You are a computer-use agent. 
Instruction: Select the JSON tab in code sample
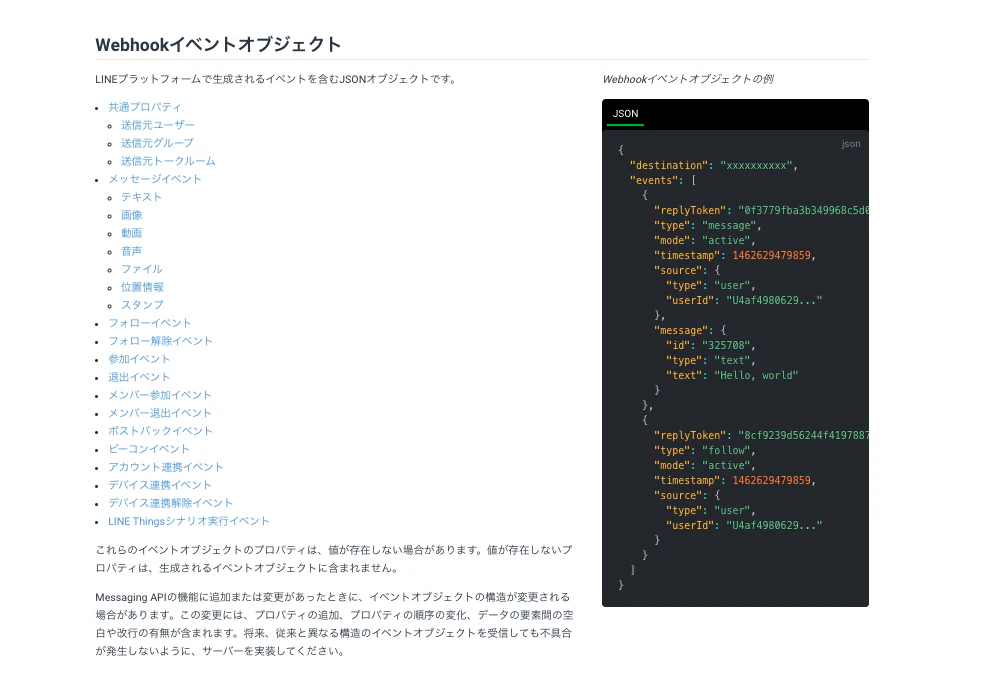coord(625,114)
